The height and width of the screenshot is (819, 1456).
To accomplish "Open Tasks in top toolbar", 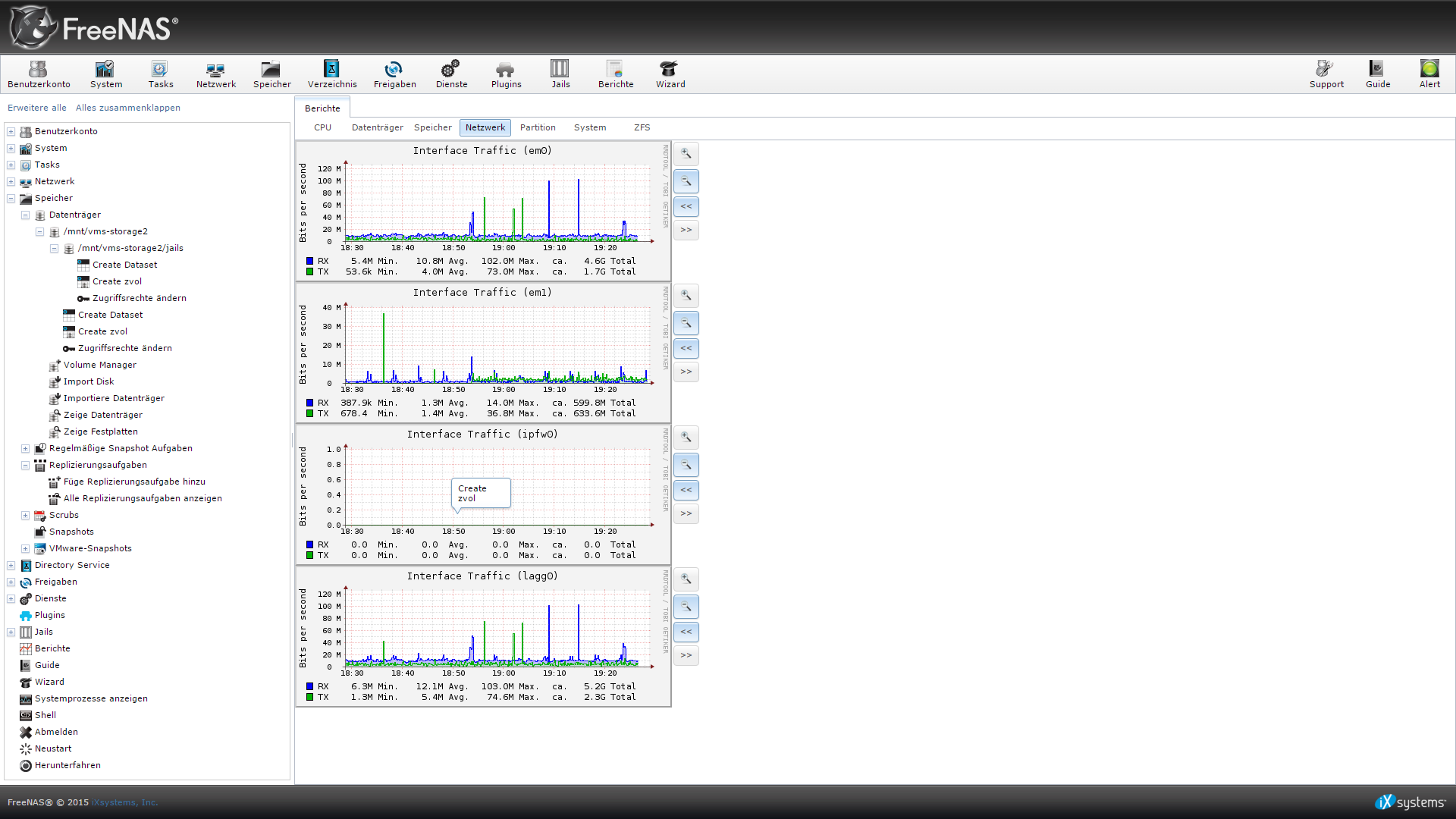I will click(160, 74).
